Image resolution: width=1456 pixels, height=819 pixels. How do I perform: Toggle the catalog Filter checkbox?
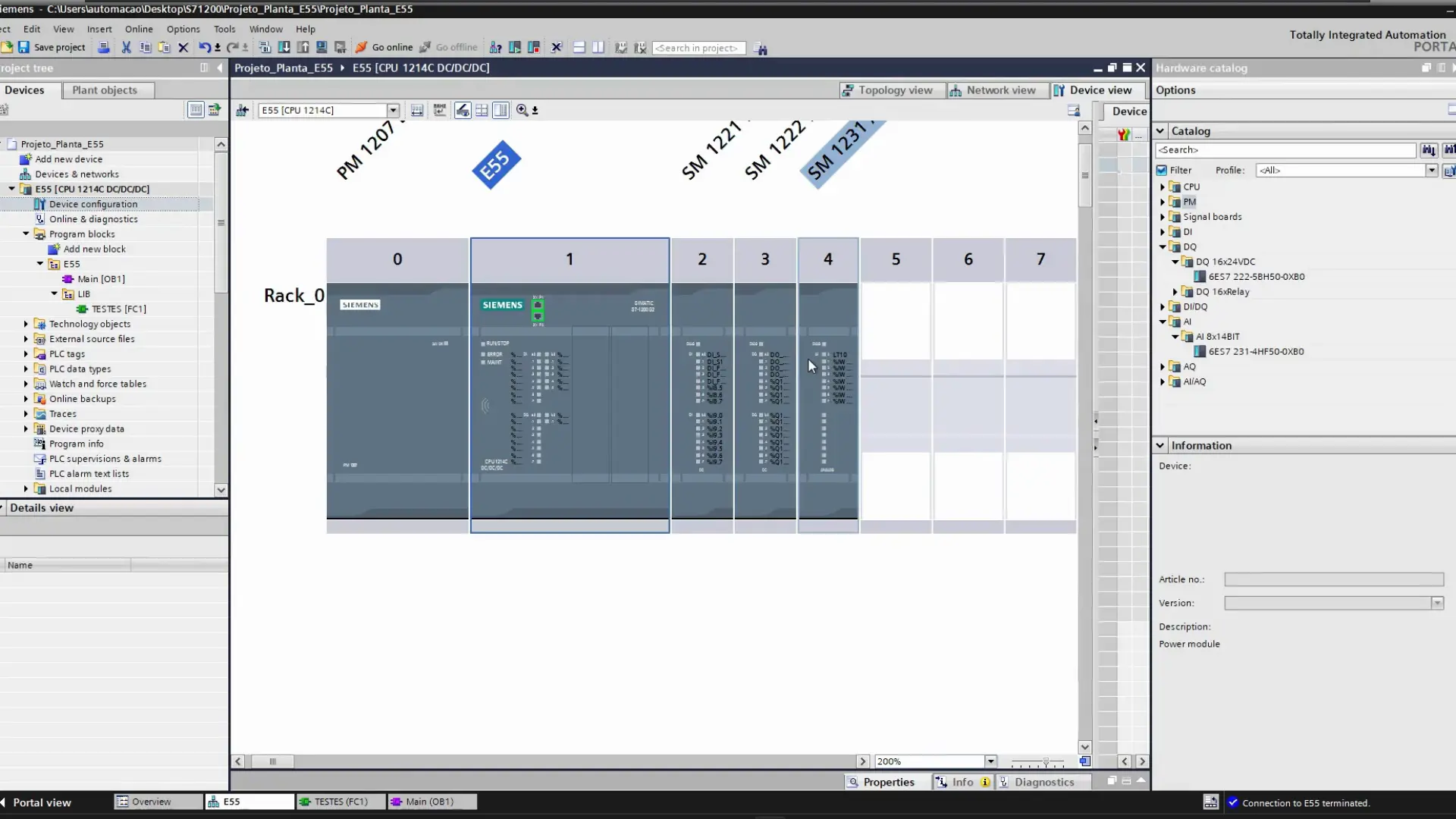(x=1162, y=170)
